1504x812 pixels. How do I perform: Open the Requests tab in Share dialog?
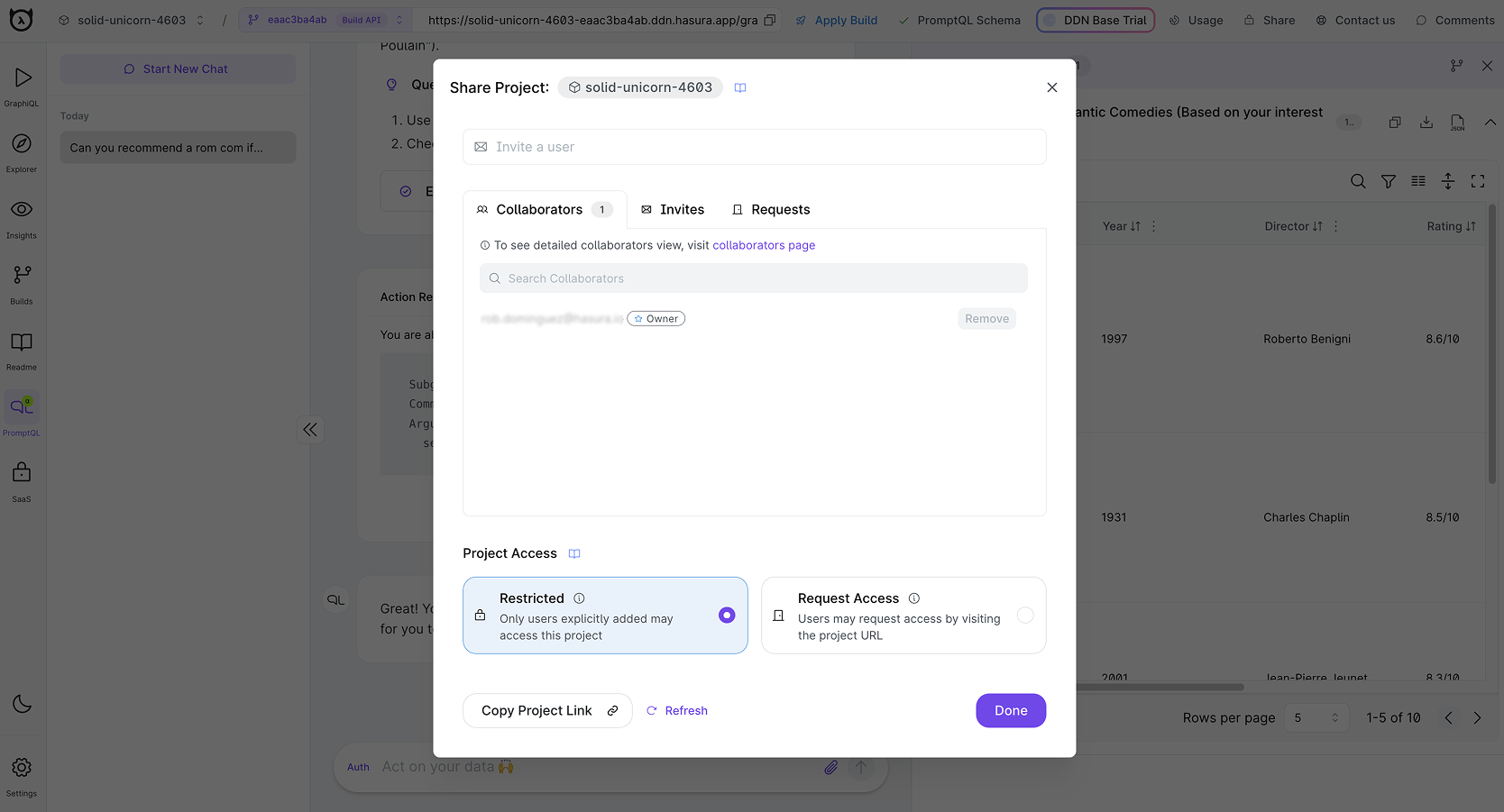coord(771,209)
